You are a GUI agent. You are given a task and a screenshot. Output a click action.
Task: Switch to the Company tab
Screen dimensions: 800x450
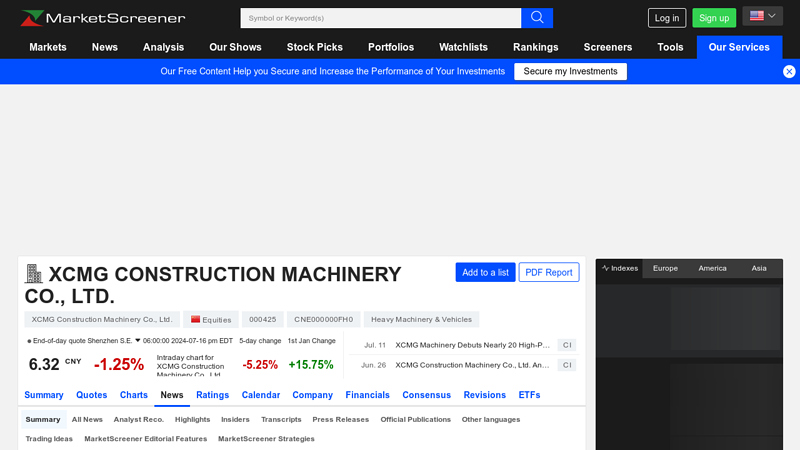click(312, 395)
